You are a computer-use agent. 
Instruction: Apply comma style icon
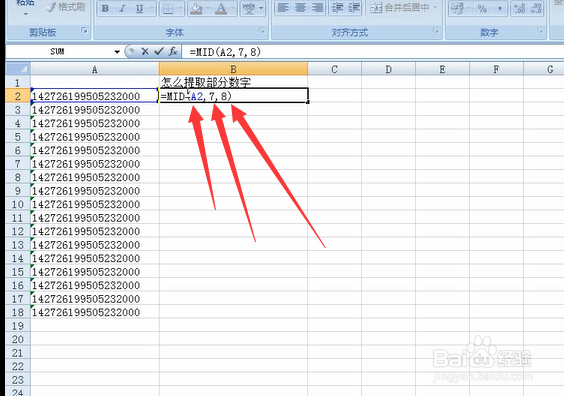[x=500, y=9]
